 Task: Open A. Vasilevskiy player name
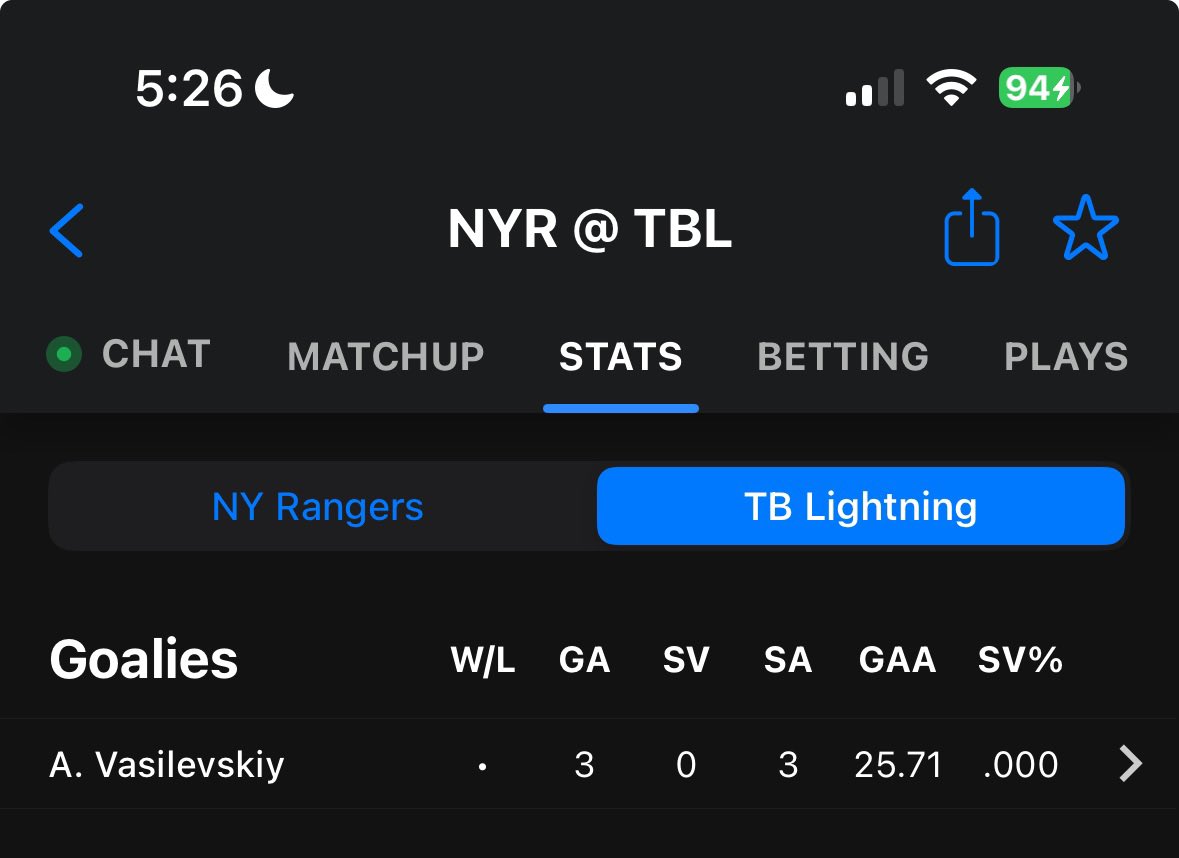click(x=167, y=765)
